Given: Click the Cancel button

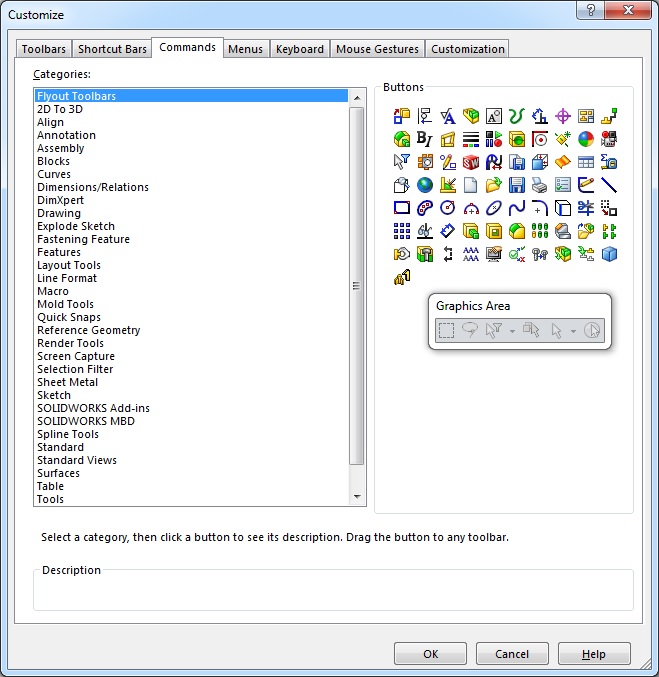Looking at the screenshot, I should pyautogui.click(x=512, y=654).
